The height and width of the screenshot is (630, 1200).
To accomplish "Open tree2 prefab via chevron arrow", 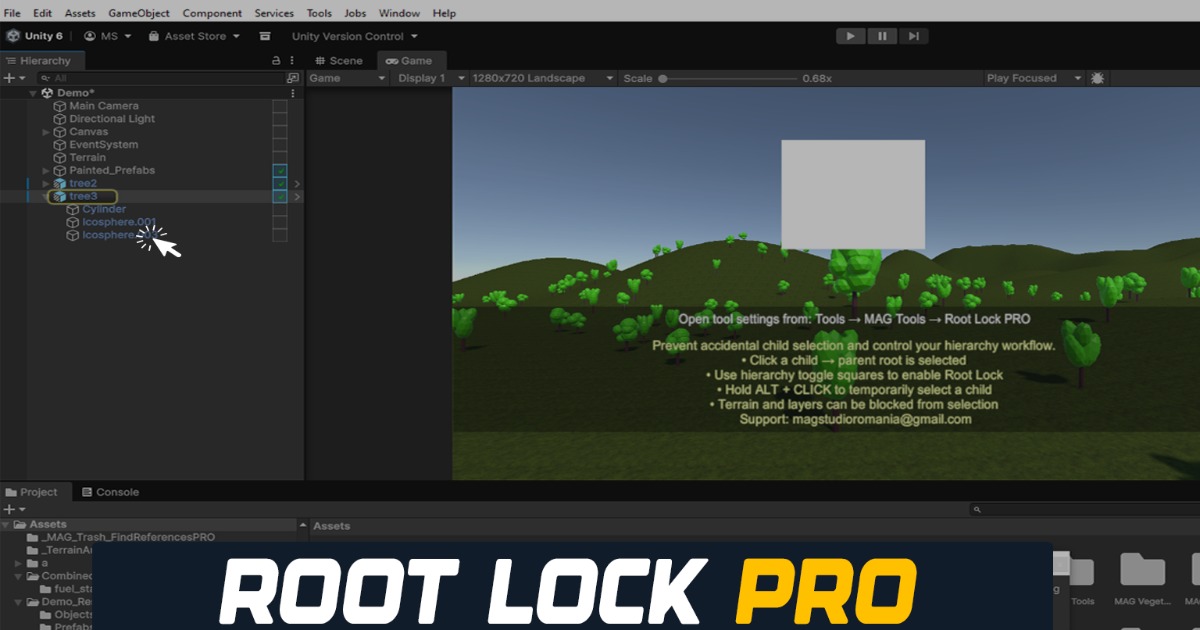I will pos(297,184).
